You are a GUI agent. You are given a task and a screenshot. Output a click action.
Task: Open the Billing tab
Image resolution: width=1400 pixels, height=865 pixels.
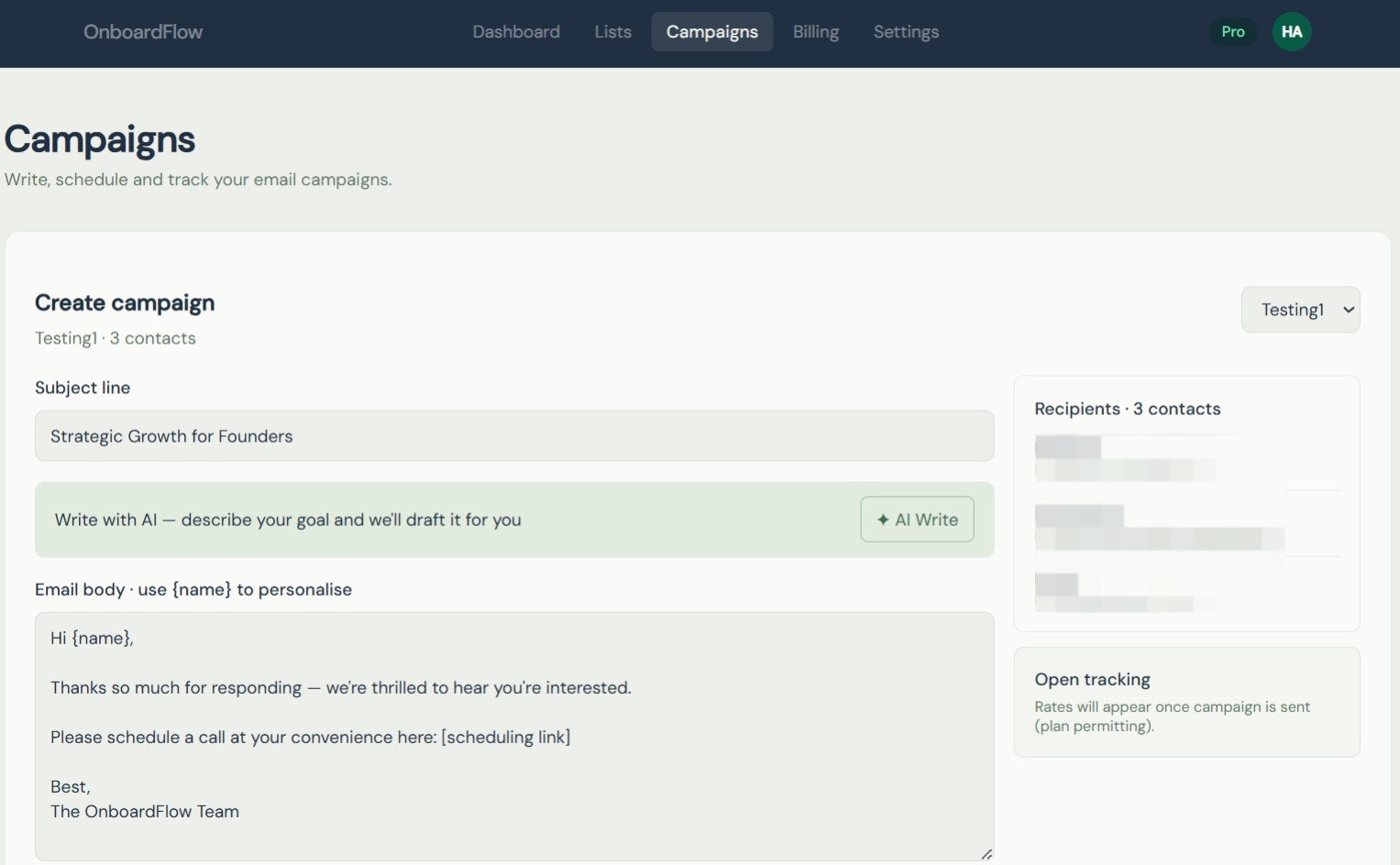[x=816, y=32]
